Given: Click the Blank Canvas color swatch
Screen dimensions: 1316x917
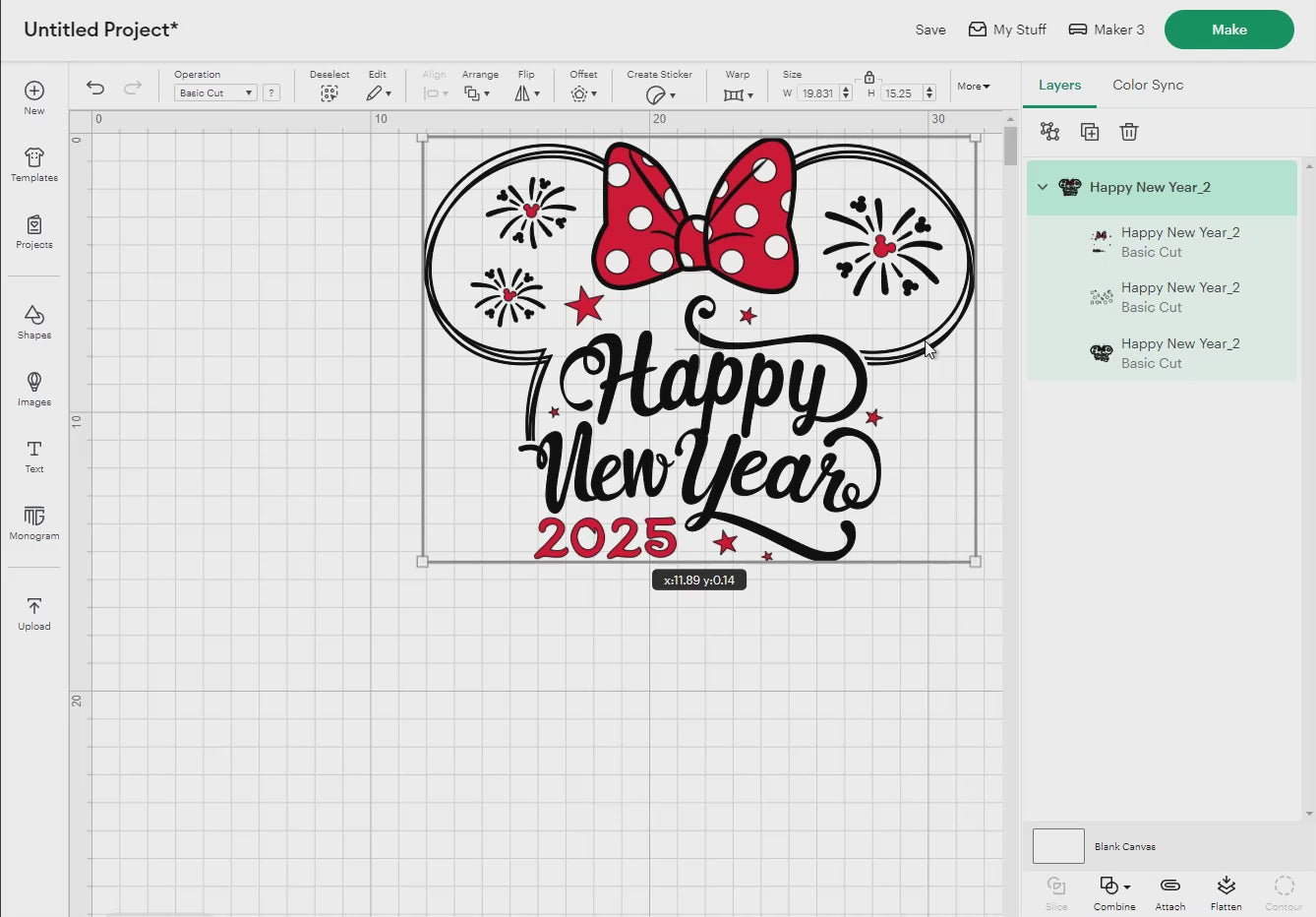Looking at the screenshot, I should click(1058, 846).
